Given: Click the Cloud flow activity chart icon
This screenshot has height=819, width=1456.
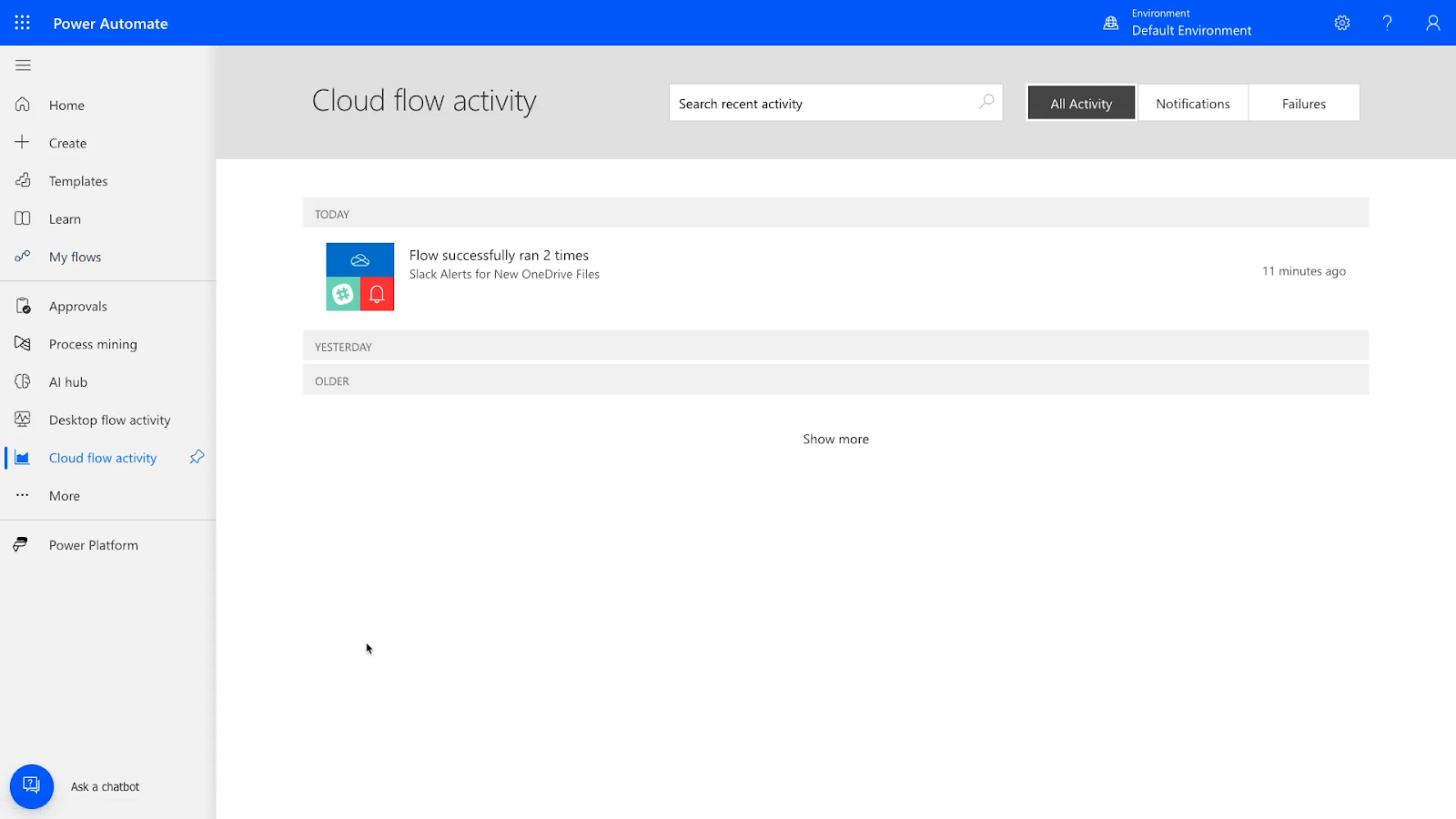Looking at the screenshot, I should tap(23, 458).
